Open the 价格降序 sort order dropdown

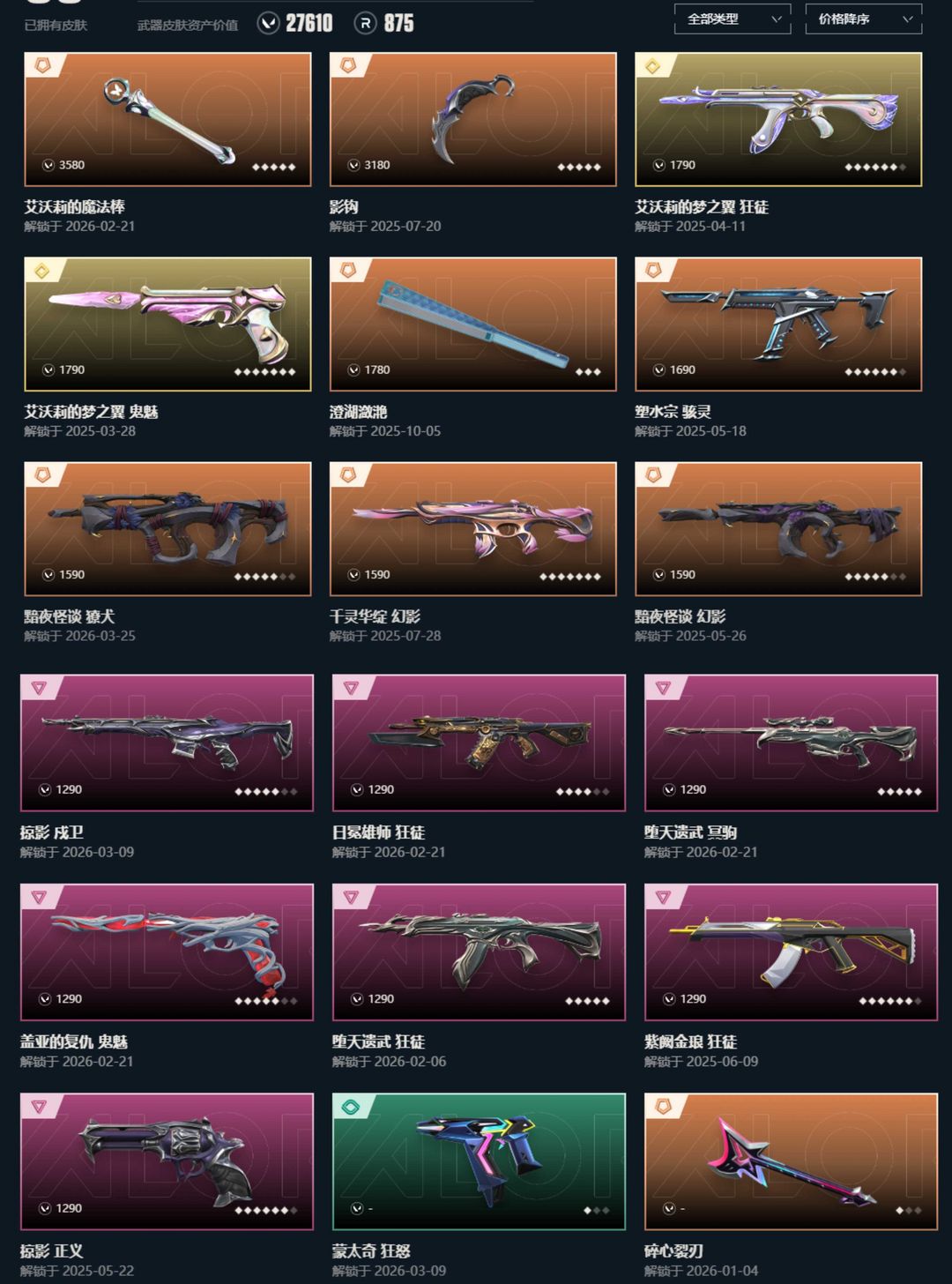pyautogui.click(x=864, y=19)
